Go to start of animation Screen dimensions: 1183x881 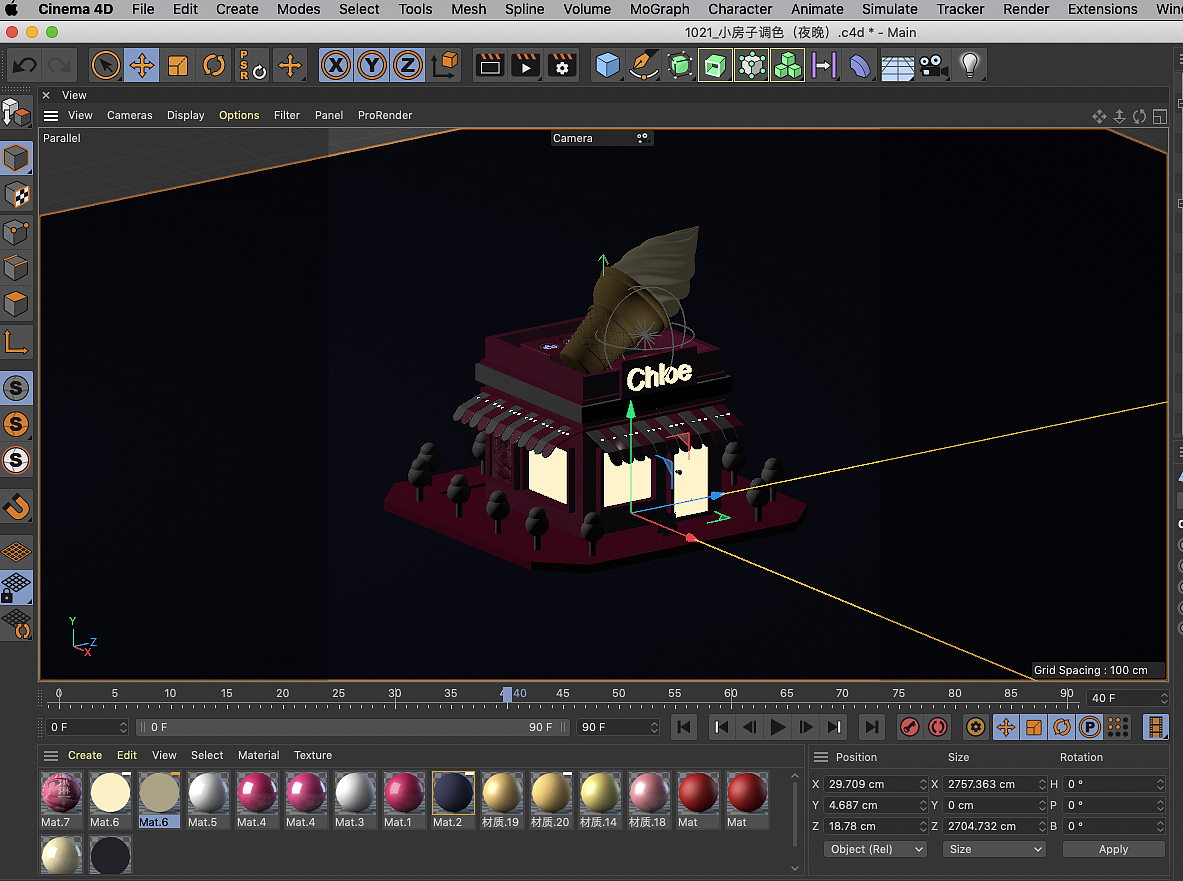click(684, 727)
